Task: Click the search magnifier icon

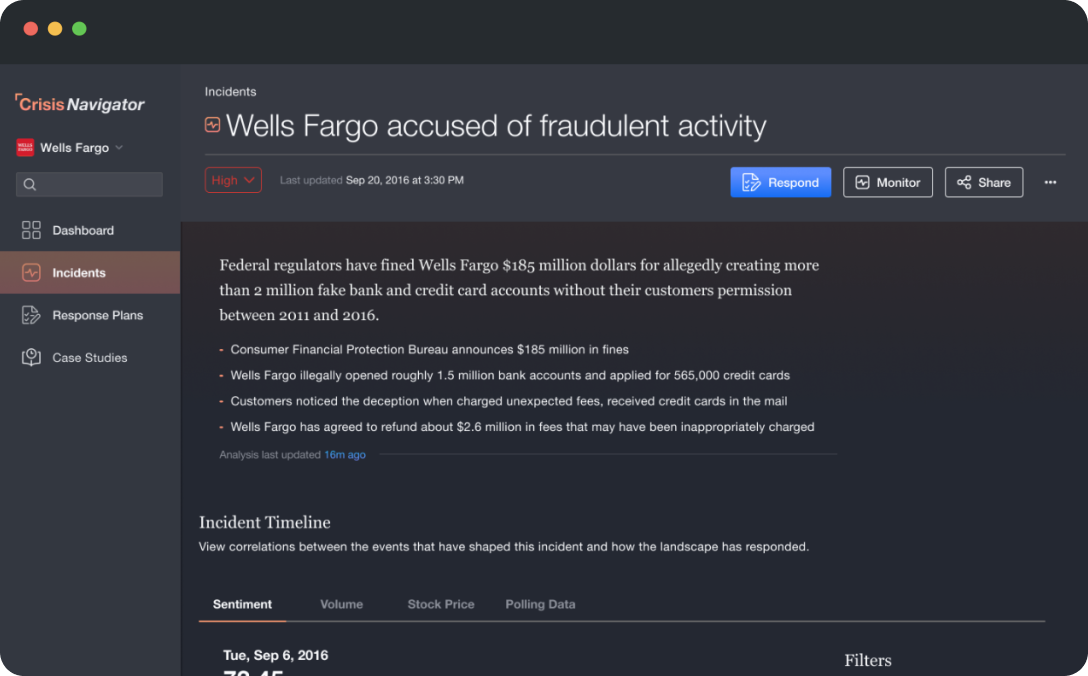Action: 30,184
